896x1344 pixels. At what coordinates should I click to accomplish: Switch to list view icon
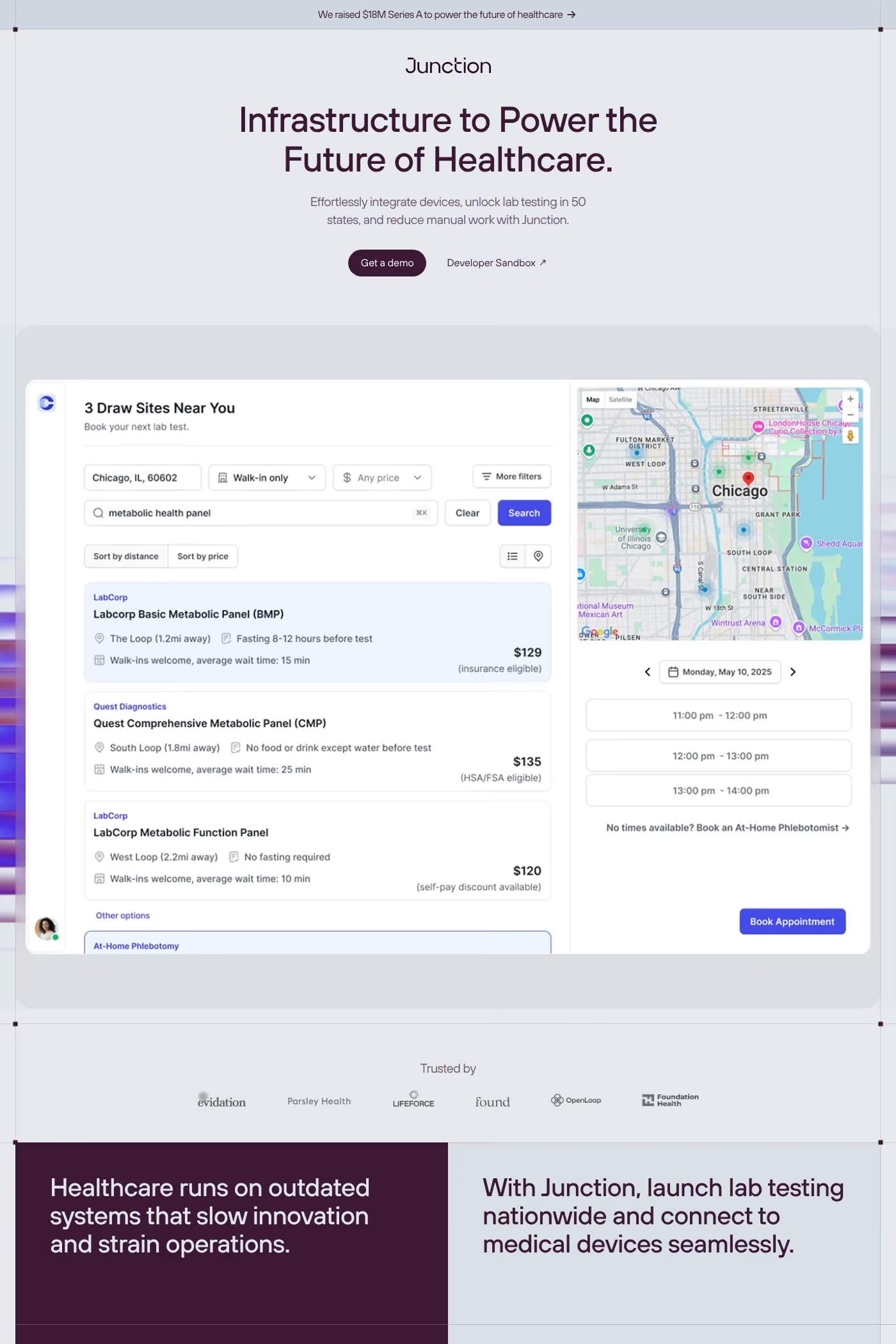coord(513,556)
